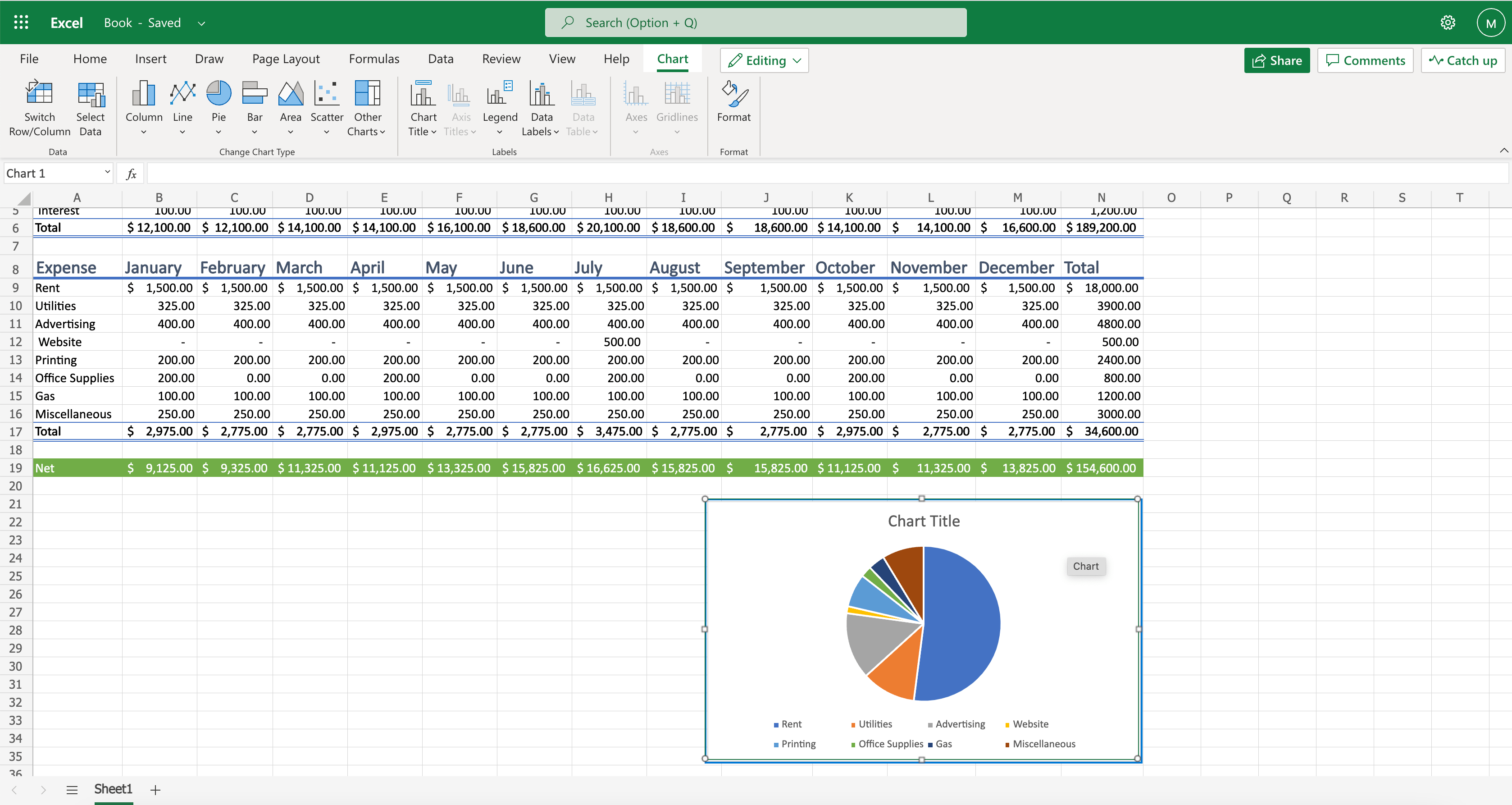Screen dimensions: 1512x805
Task: Add a new sheet with plus
Action: [x=155, y=790]
